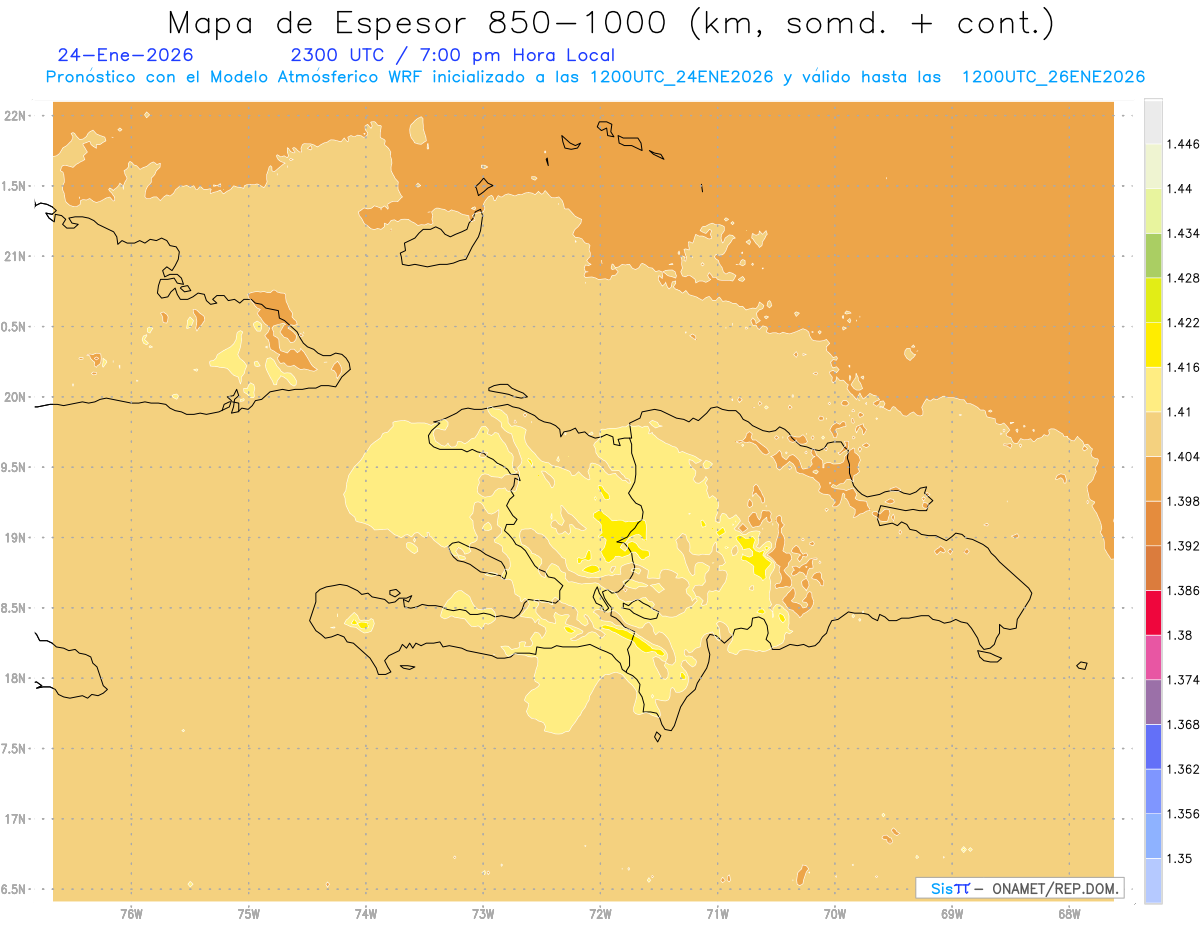Click the longitude label '72W'
Image resolution: width=1200 pixels, height=927 pixels.
coord(600,913)
